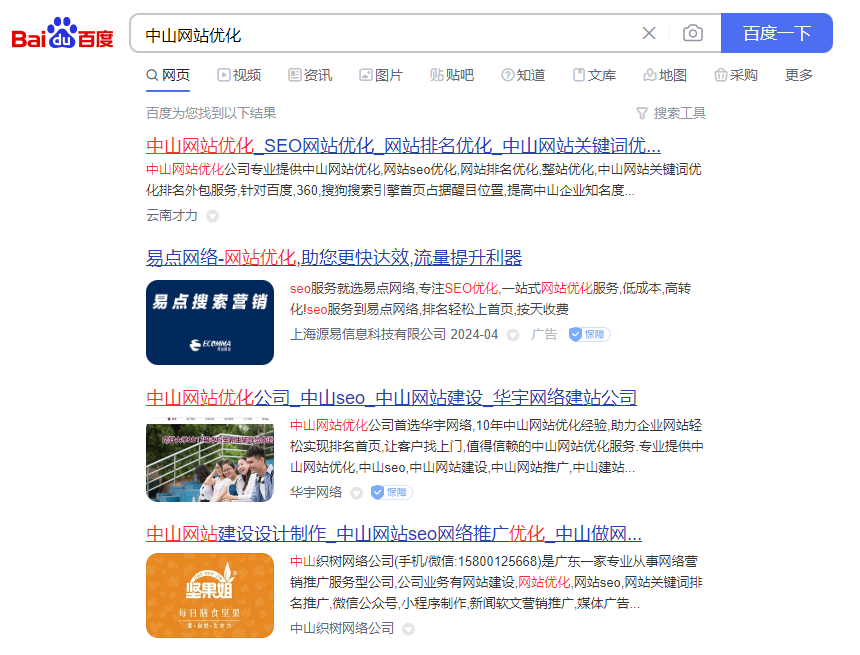Switch to the 资讯 tab
Image resolution: width=860 pixels, height=655 pixels.
pyautogui.click(x=310, y=75)
